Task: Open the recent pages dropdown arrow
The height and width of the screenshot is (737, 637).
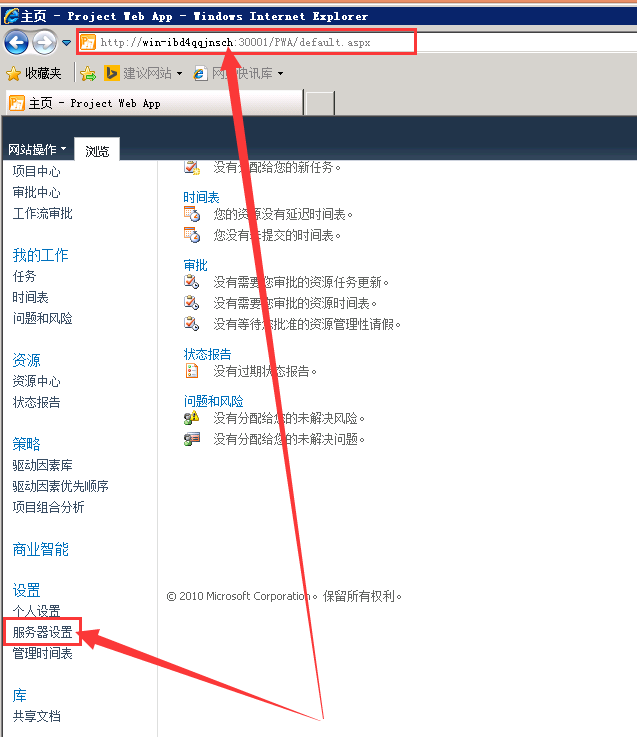Action: [x=66, y=43]
